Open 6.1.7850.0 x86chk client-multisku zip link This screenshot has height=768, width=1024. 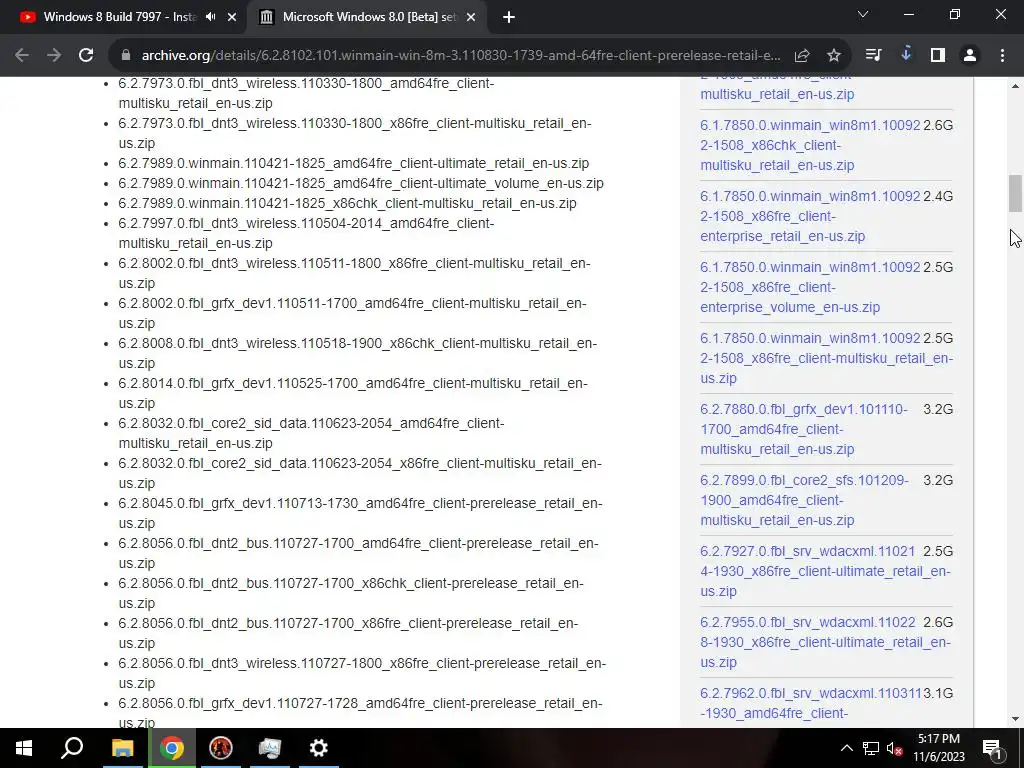pyautogui.click(x=810, y=145)
